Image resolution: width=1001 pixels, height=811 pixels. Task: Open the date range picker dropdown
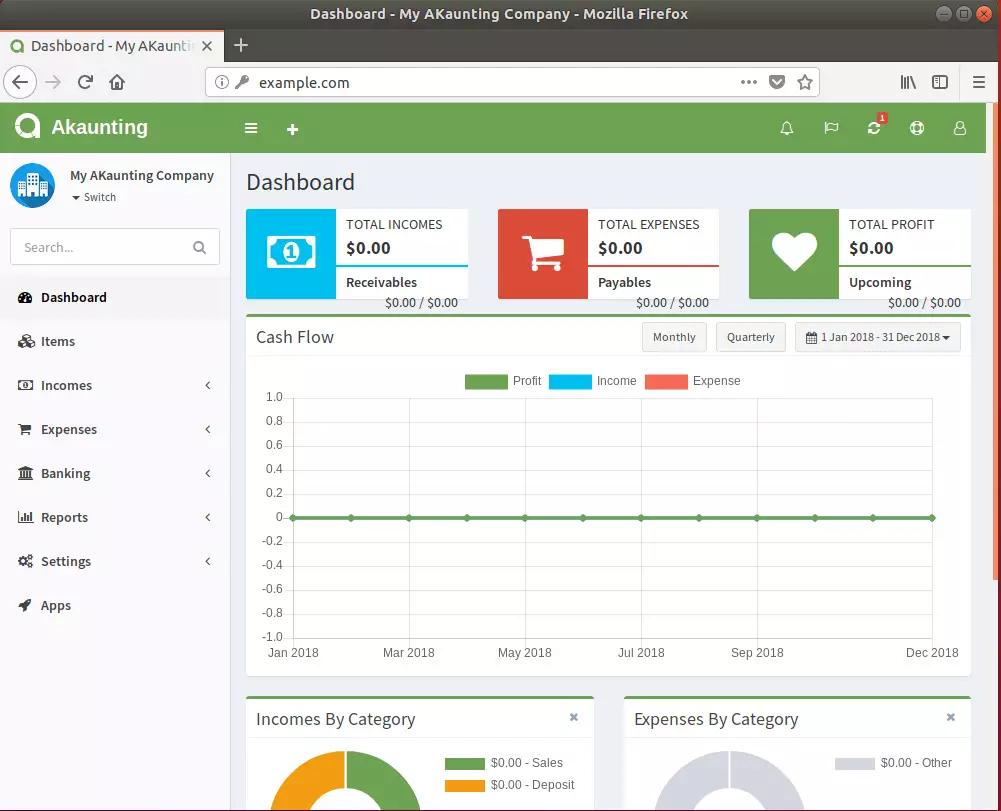pos(877,337)
